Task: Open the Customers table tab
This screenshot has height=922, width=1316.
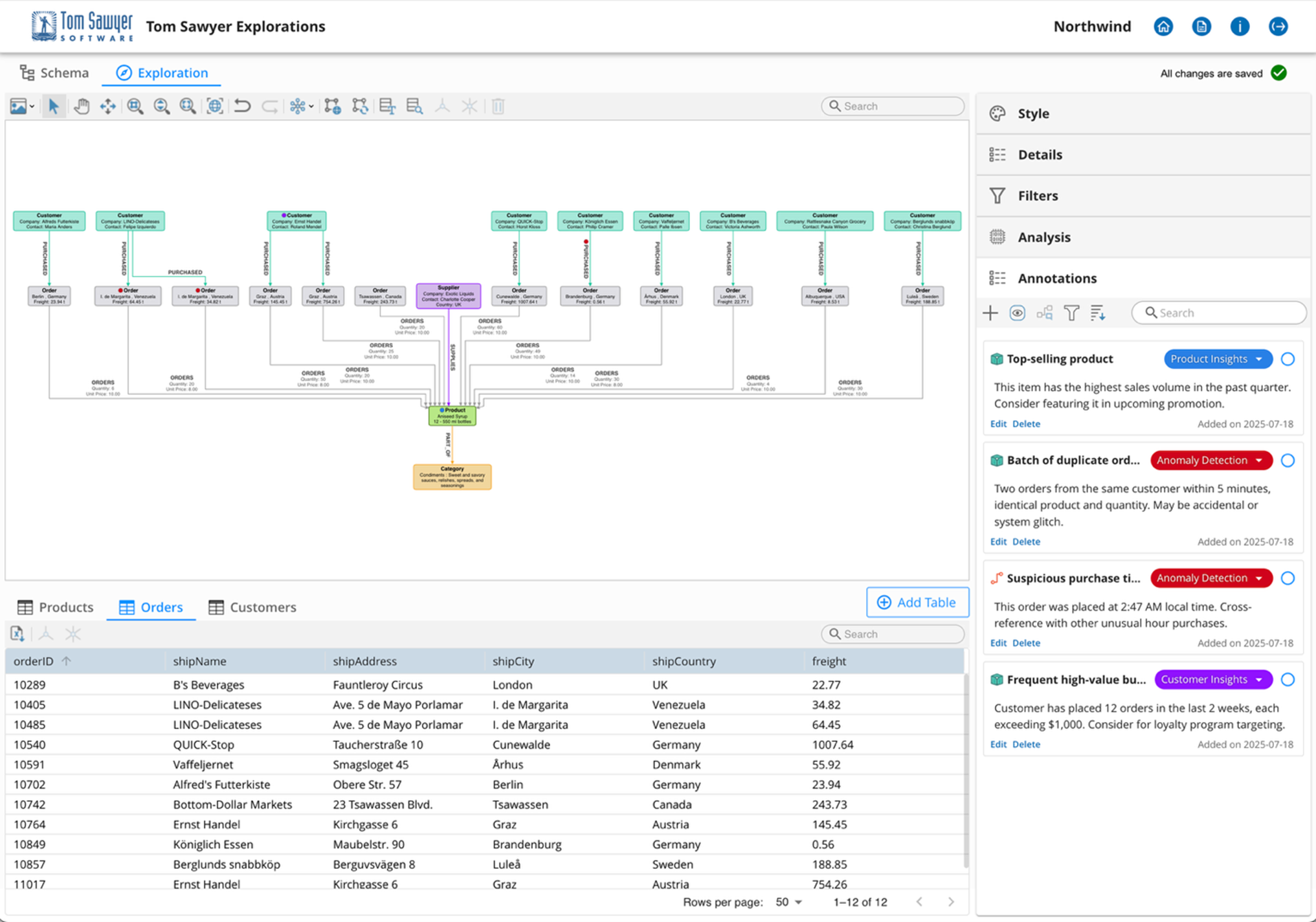Action: click(252, 607)
